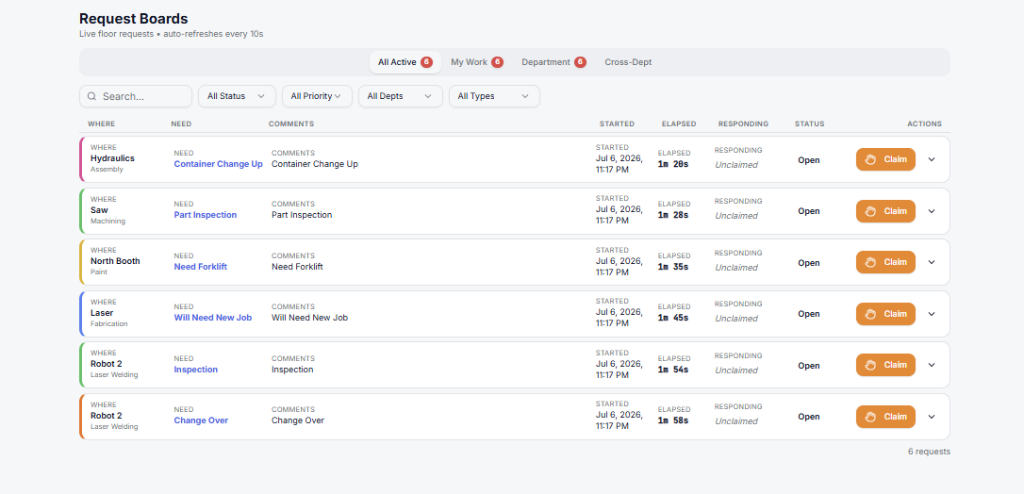Expand the Robot 2 Inspection row chevron
Image resolution: width=1024 pixels, height=494 pixels.
point(931,365)
